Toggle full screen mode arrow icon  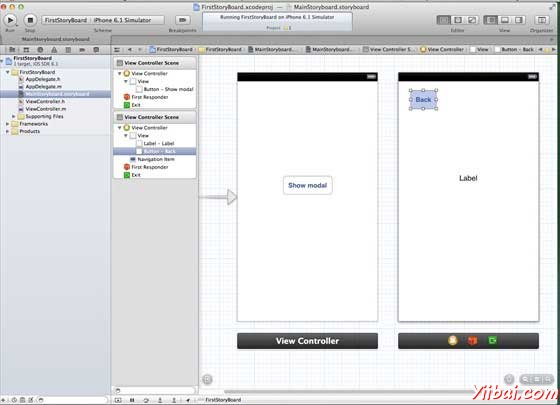552,7
